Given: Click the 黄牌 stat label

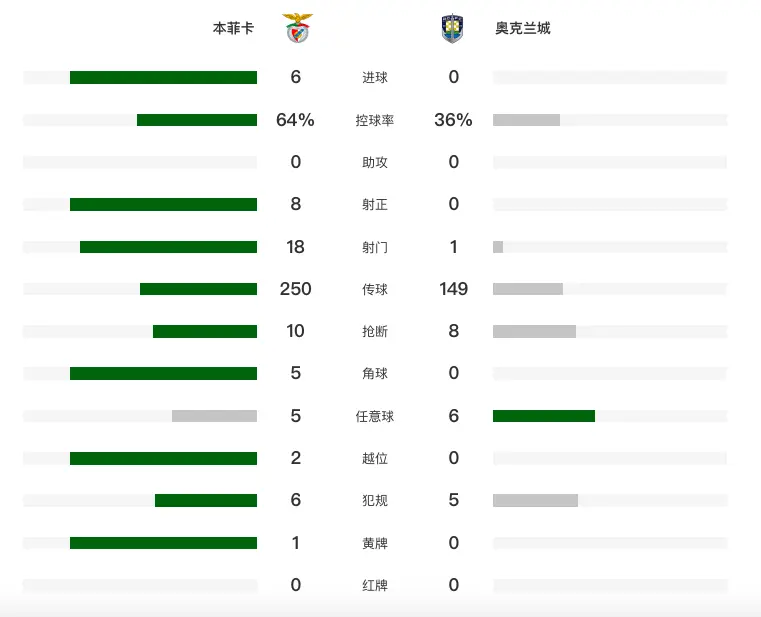Looking at the screenshot, I should point(375,543).
